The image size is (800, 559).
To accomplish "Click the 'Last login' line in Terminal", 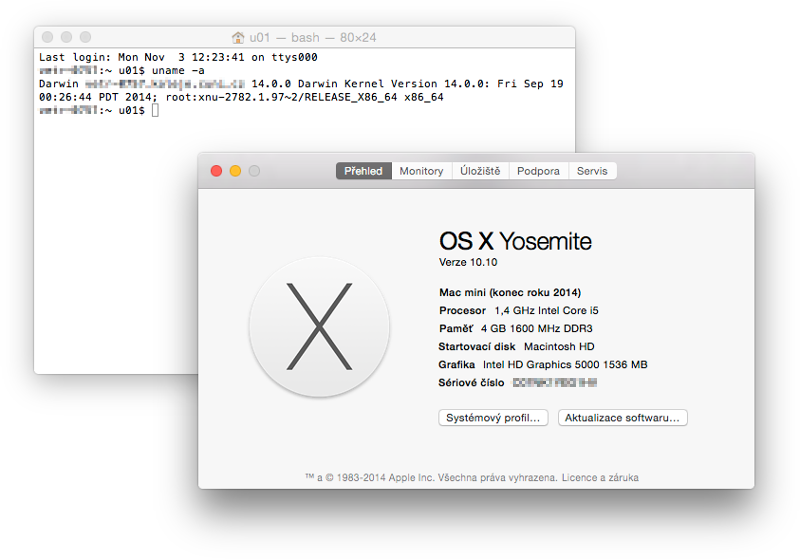I will click(x=178, y=57).
